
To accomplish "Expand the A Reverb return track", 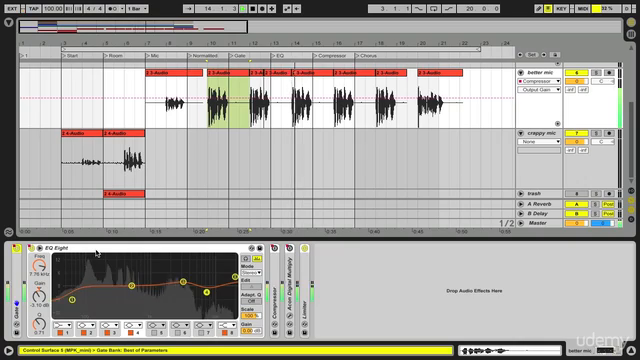I will (520, 204).
